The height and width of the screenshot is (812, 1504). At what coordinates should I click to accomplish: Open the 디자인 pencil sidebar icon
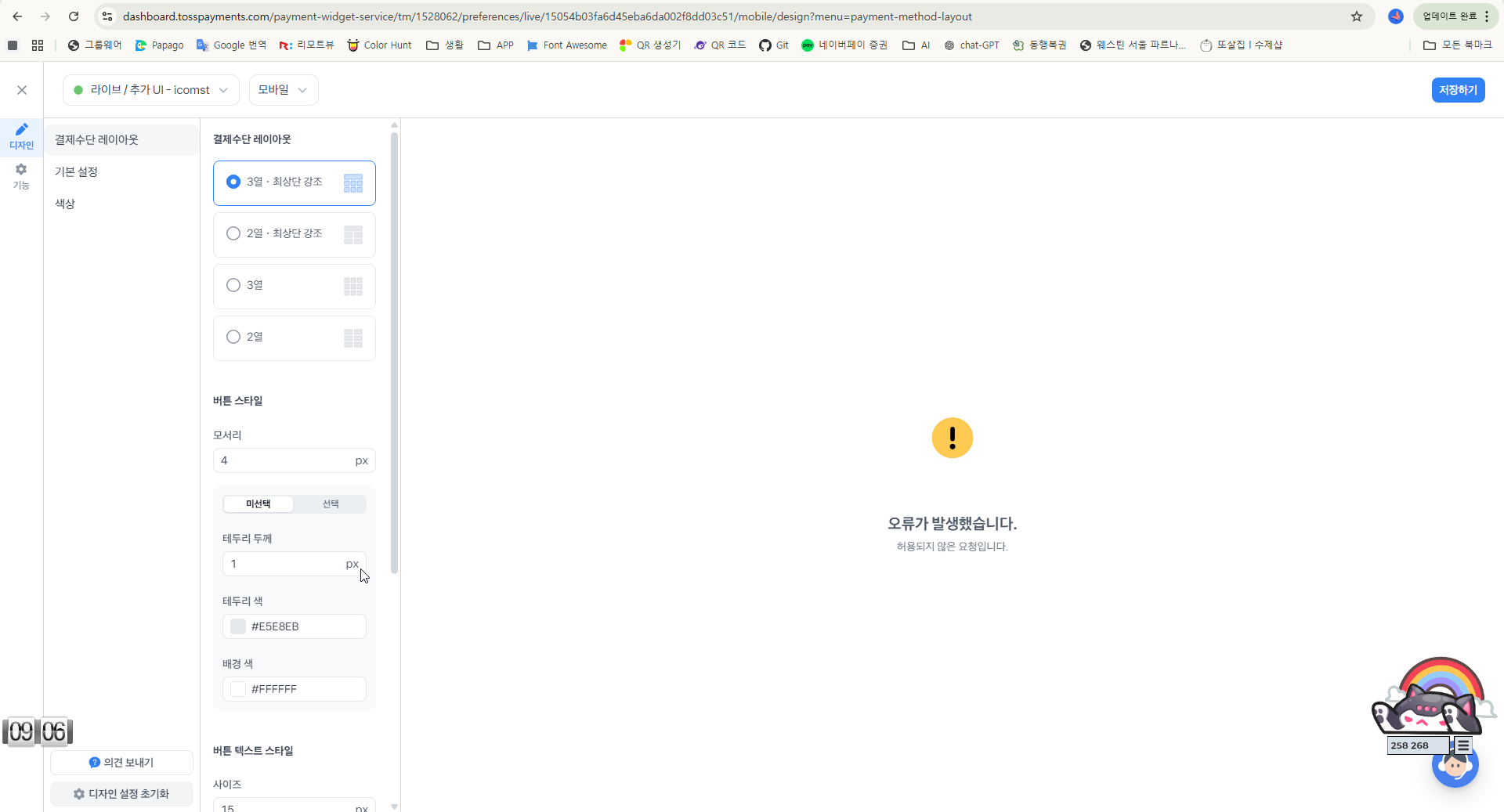[x=21, y=135]
